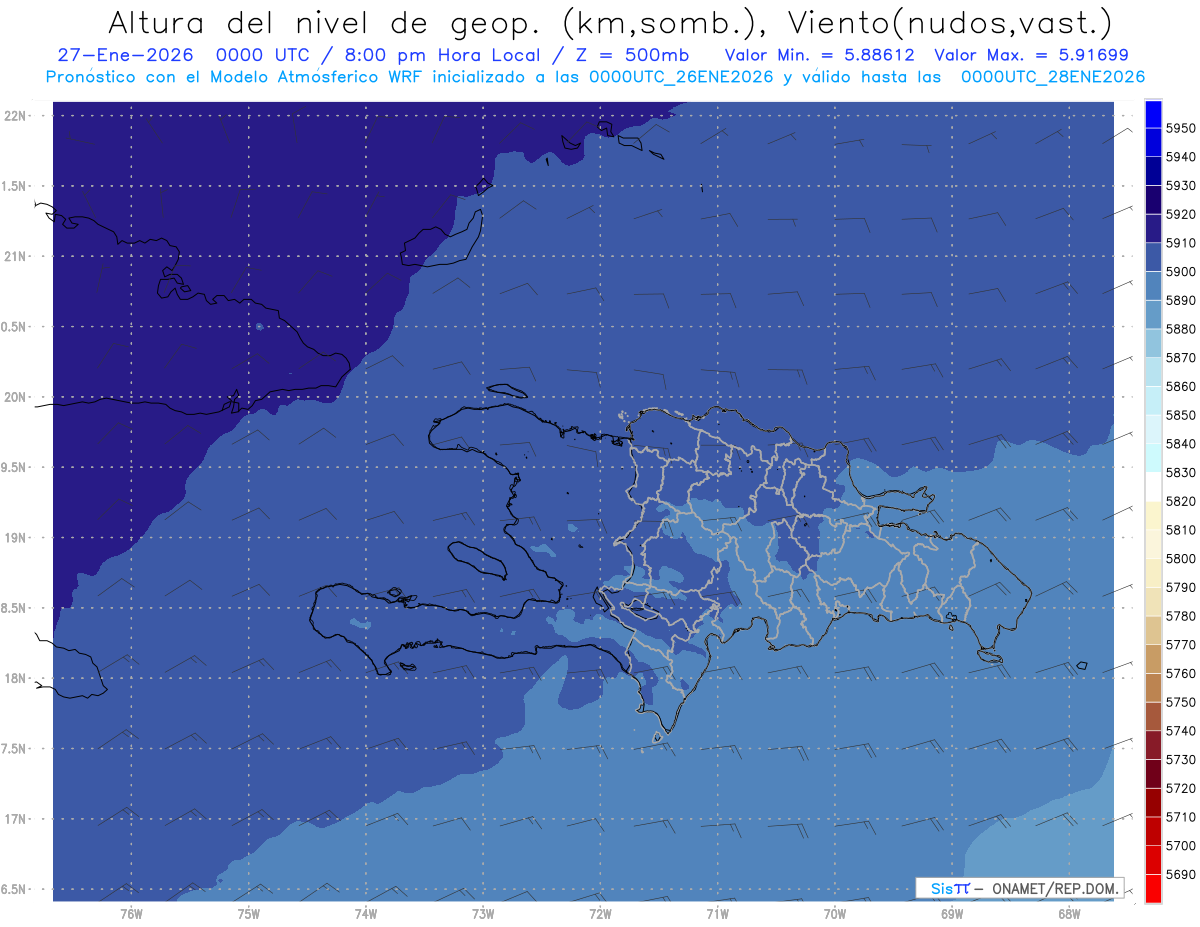
Task: Click the 5950 color bar label
Action: (1180, 128)
